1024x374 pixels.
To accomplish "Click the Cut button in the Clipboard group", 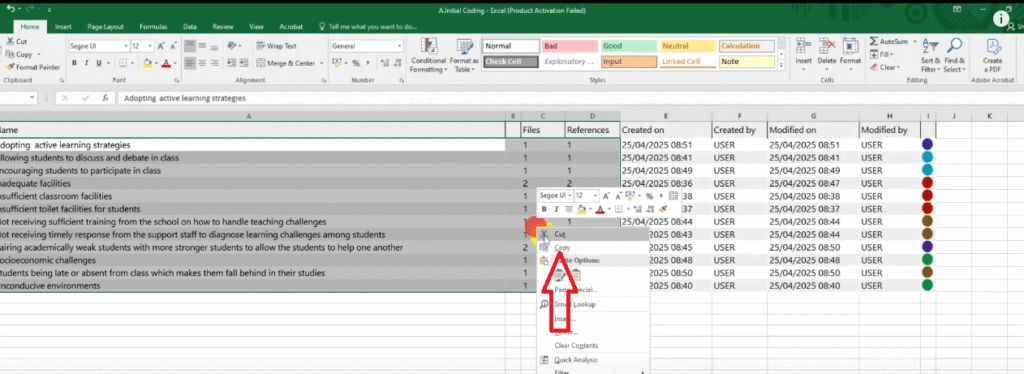I will tap(16, 41).
